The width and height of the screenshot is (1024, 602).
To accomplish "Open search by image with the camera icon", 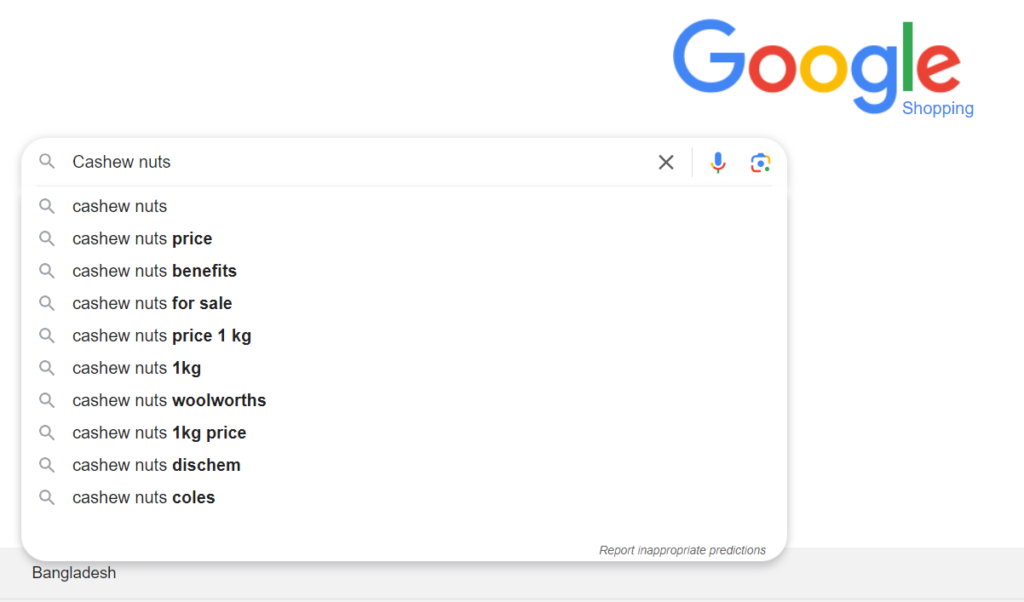I will (760, 163).
